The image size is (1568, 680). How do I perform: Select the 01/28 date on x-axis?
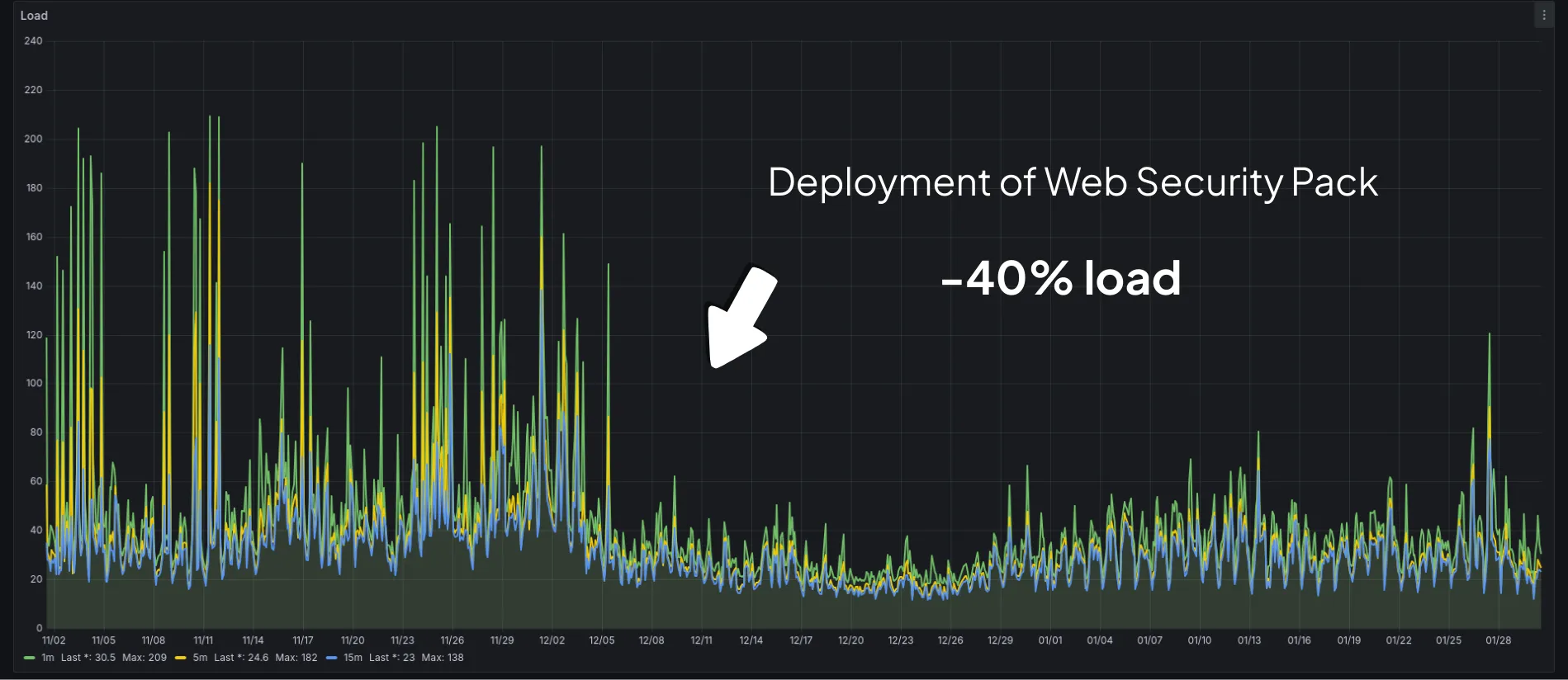1498,640
